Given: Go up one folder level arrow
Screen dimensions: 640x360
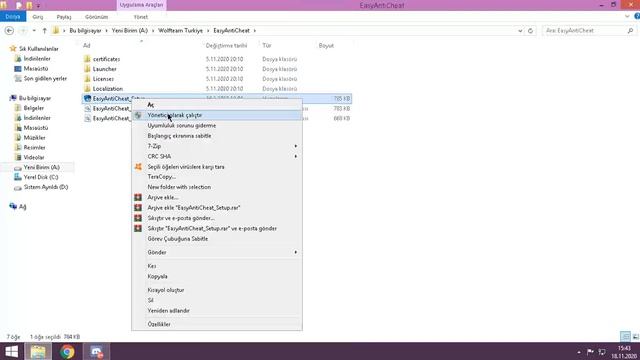Looking at the screenshot, I should click(x=44, y=31).
